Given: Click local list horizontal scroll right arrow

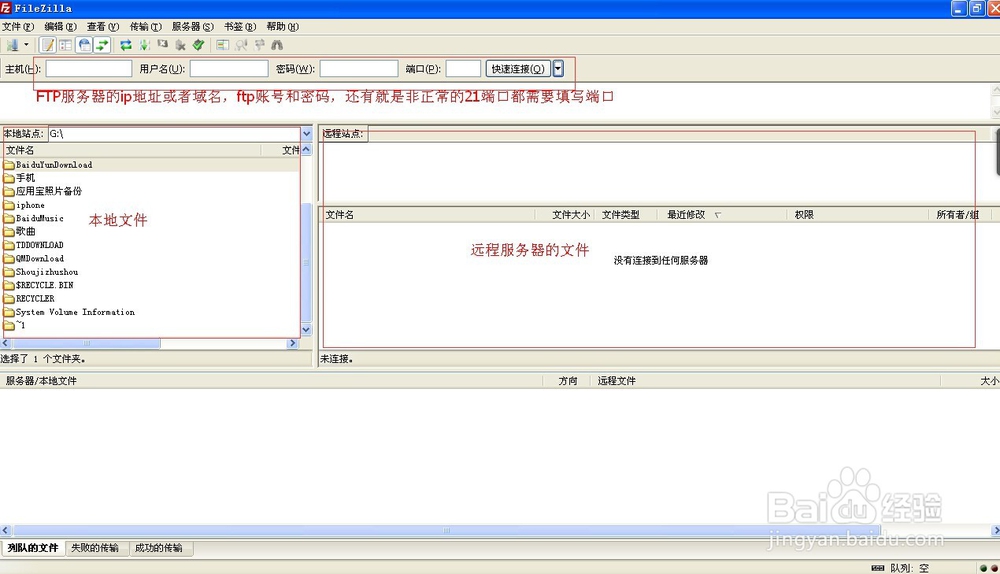Looking at the screenshot, I should click(x=293, y=343).
